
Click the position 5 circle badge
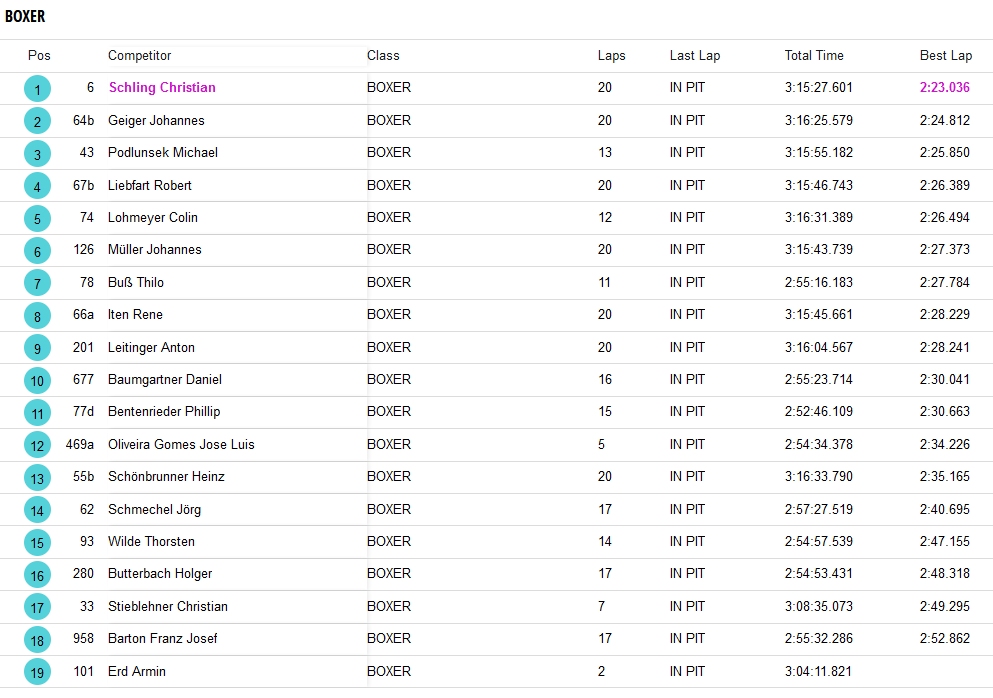click(x=37, y=219)
